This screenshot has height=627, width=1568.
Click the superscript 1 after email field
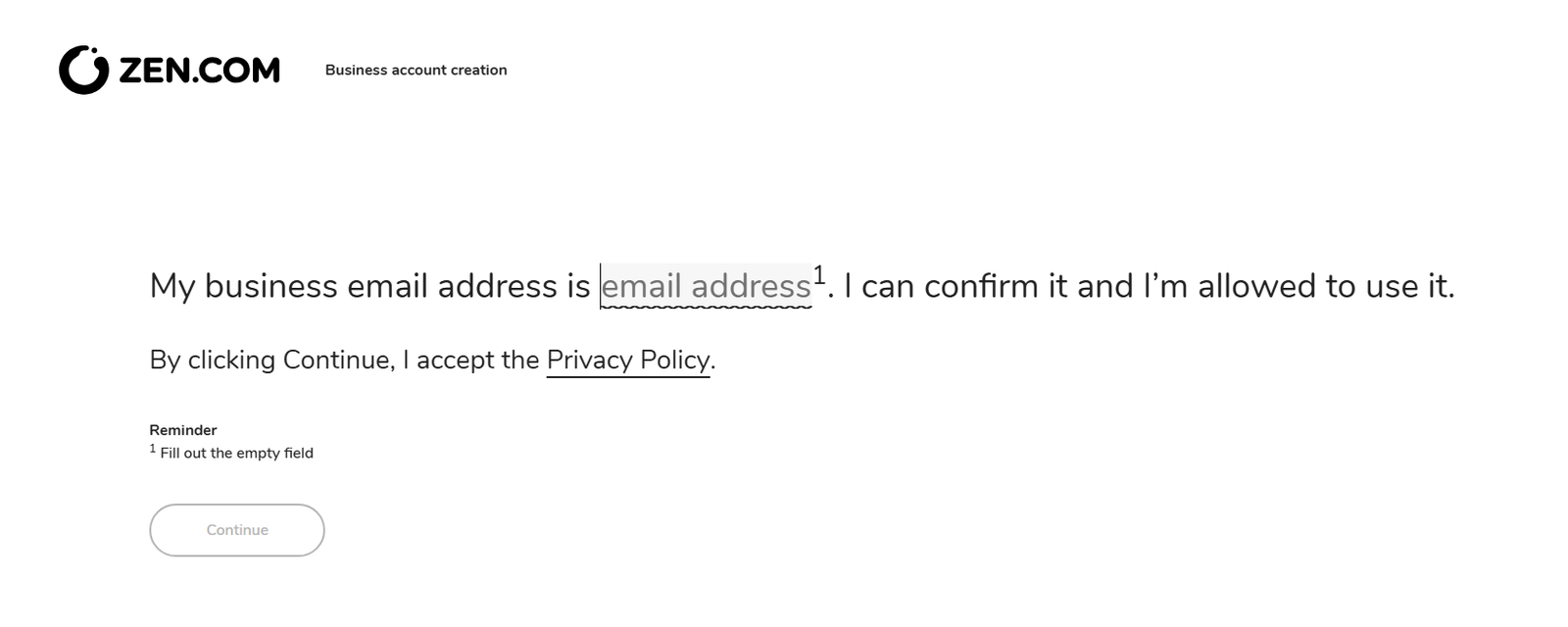pyautogui.click(x=819, y=275)
